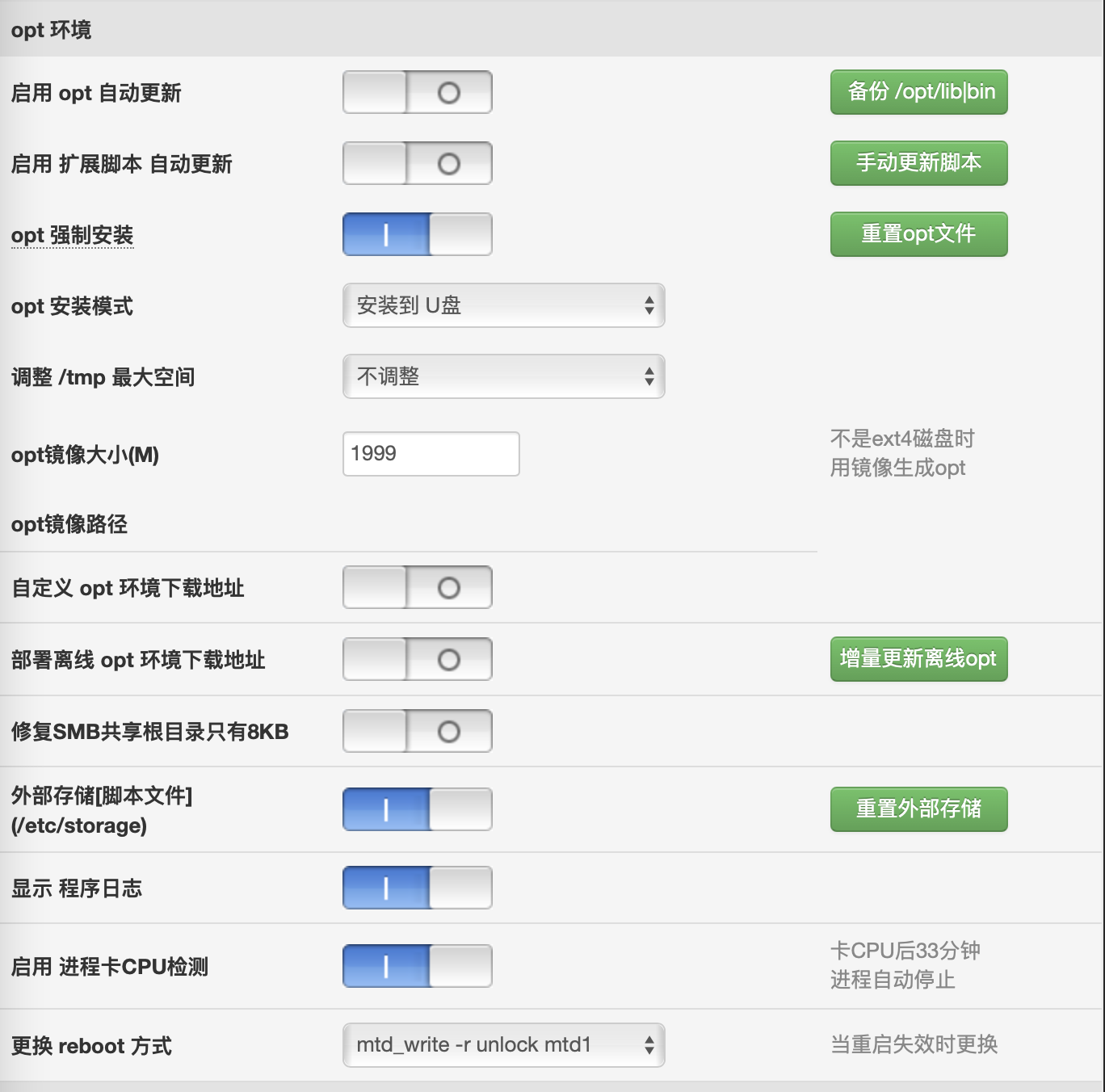Open the opt 安装模式 dropdown
The image size is (1105, 1092).
click(x=503, y=305)
